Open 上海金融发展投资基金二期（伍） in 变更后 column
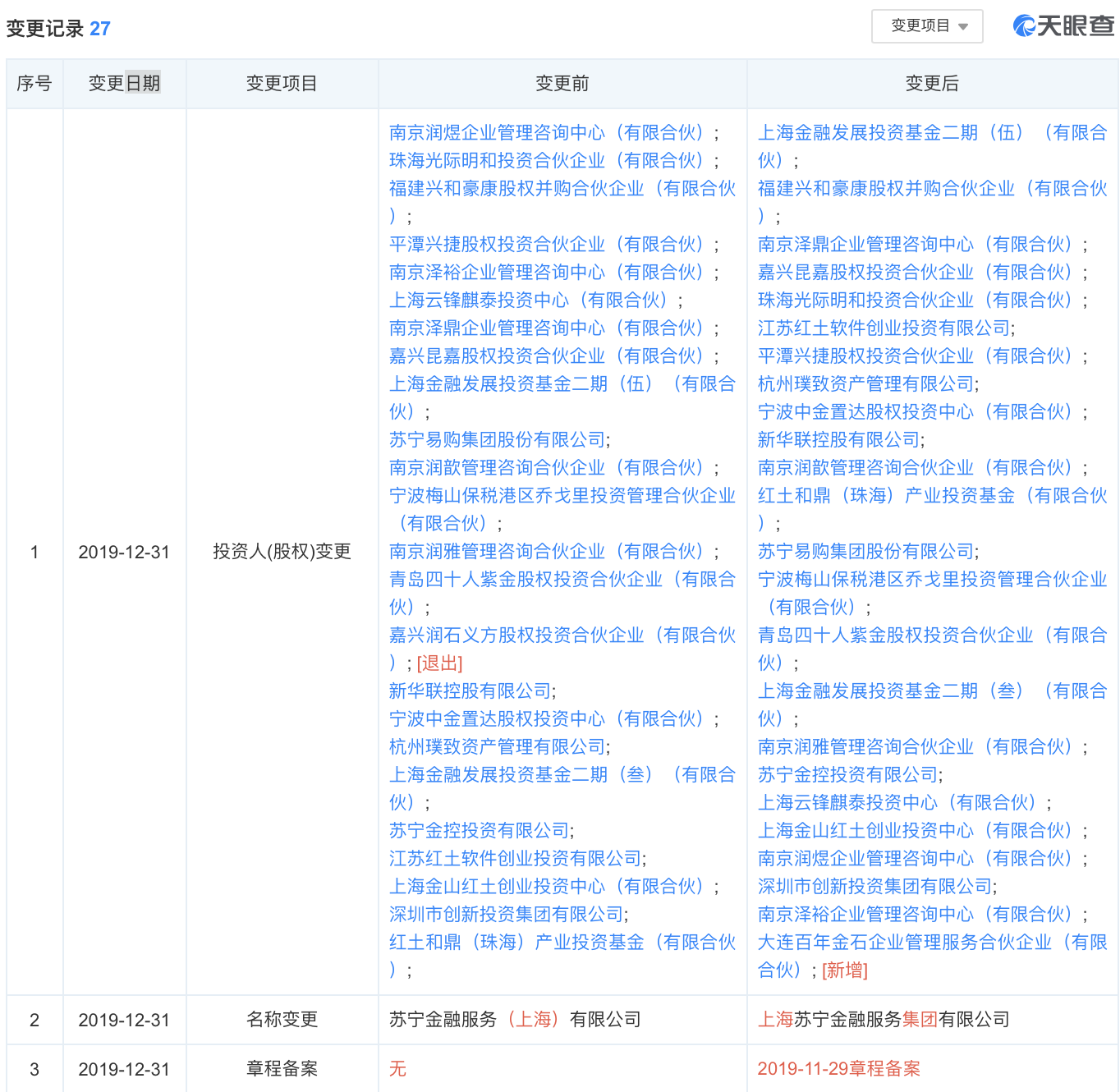This screenshot has width=1120, height=1092. (x=932, y=146)
